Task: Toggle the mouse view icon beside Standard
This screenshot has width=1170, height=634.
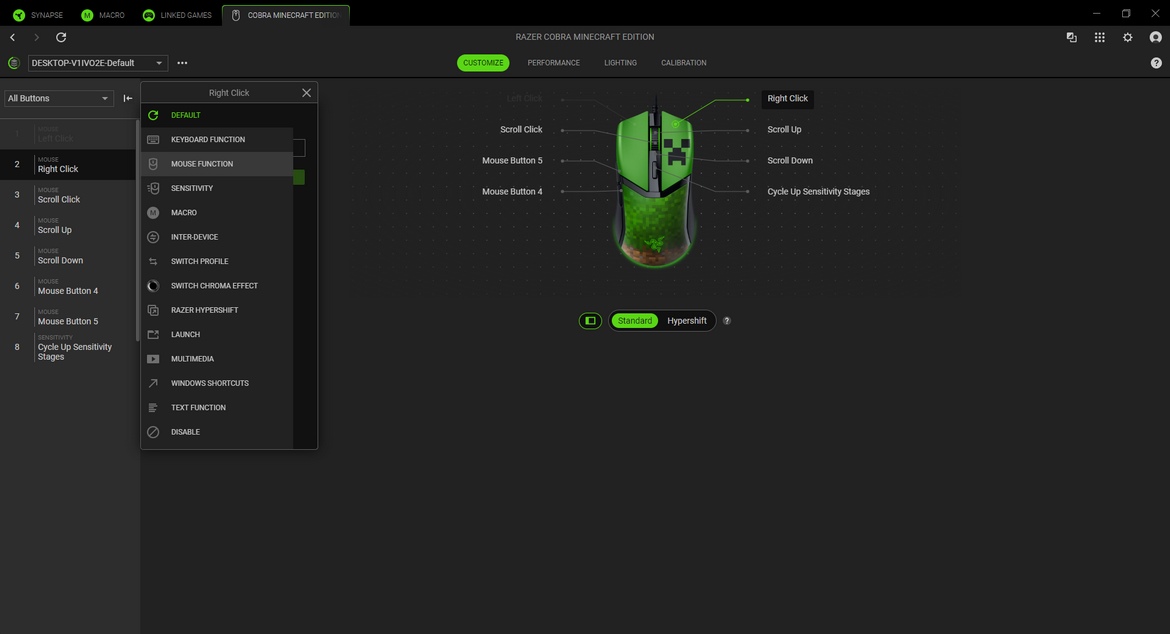Action: (590, 321)
